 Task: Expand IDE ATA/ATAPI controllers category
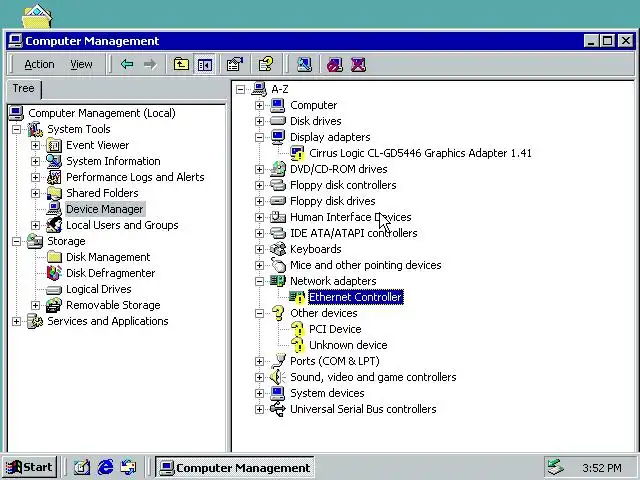259,233
